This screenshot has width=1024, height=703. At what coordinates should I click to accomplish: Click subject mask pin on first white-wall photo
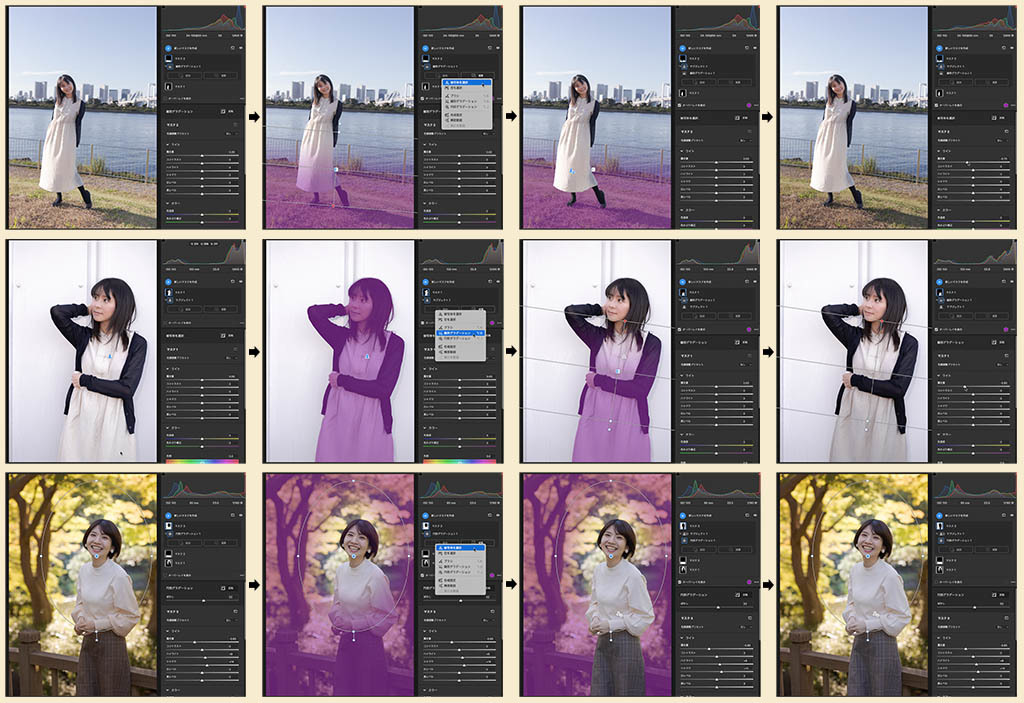tap(110, 356)
